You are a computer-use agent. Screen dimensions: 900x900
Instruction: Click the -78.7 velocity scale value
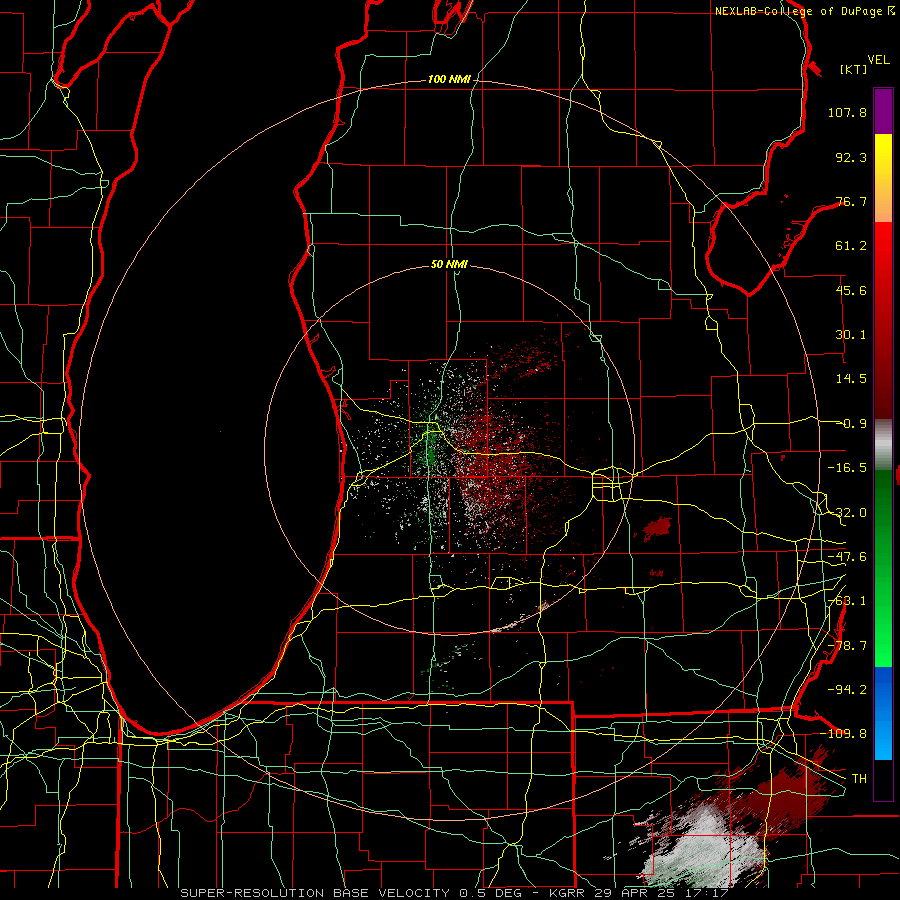(847, 646)
